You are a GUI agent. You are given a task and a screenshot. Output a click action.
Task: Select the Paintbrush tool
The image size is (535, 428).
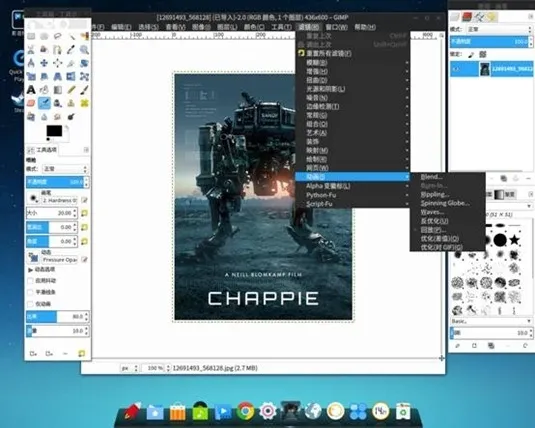(84, 90)
